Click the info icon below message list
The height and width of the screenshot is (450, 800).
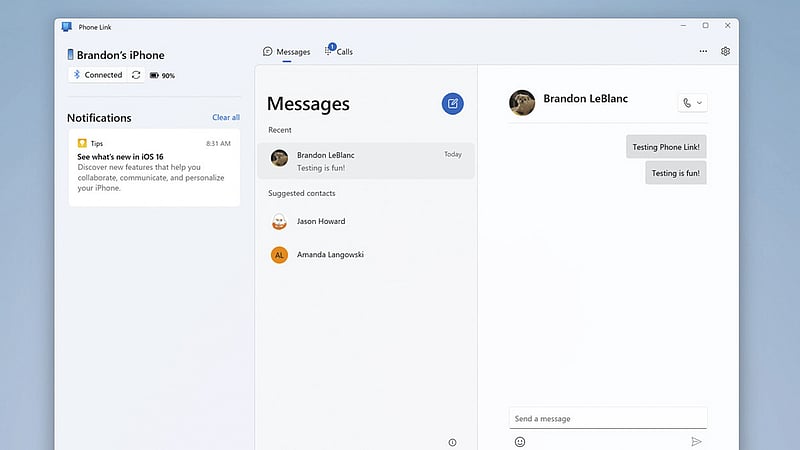[x=453, y=442]
